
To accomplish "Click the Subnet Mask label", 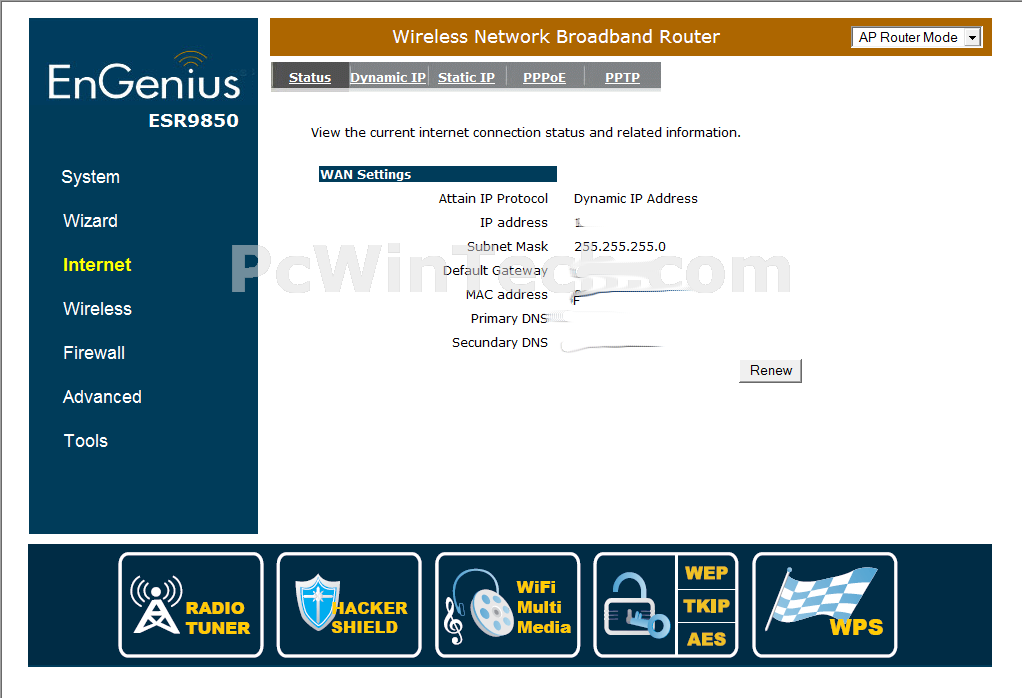I will click(x=508, y=246).
